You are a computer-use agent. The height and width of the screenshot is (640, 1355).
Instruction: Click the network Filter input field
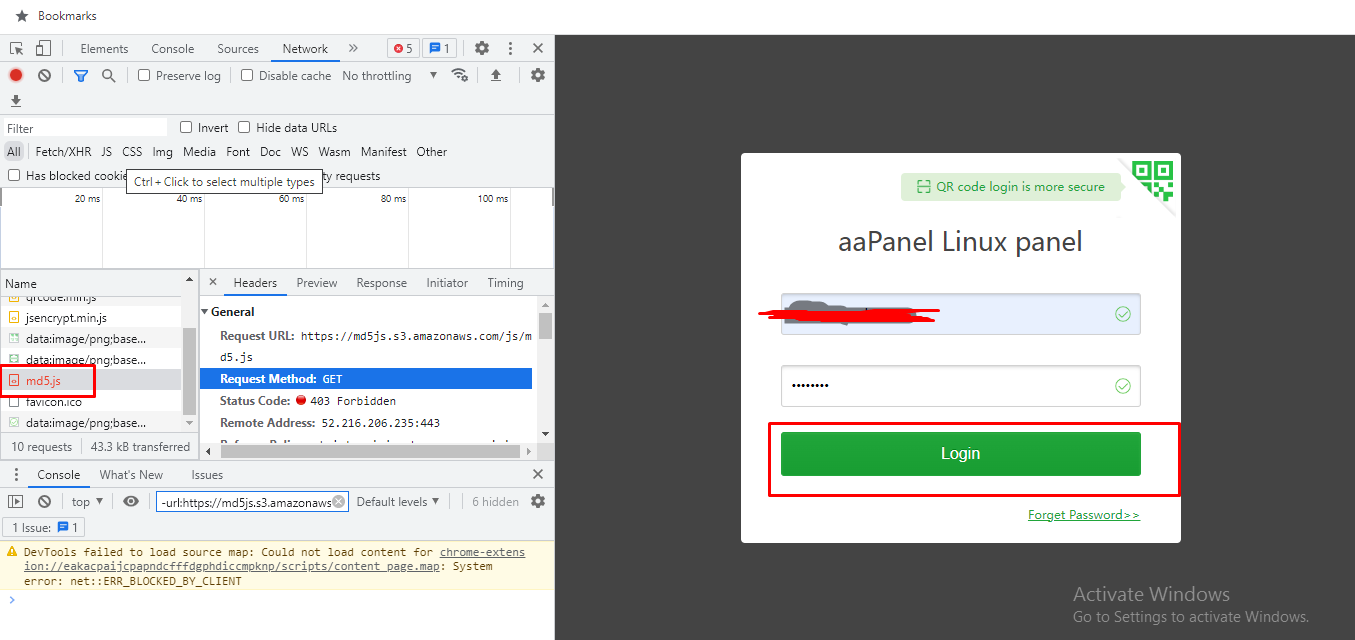tap(85, 128)
